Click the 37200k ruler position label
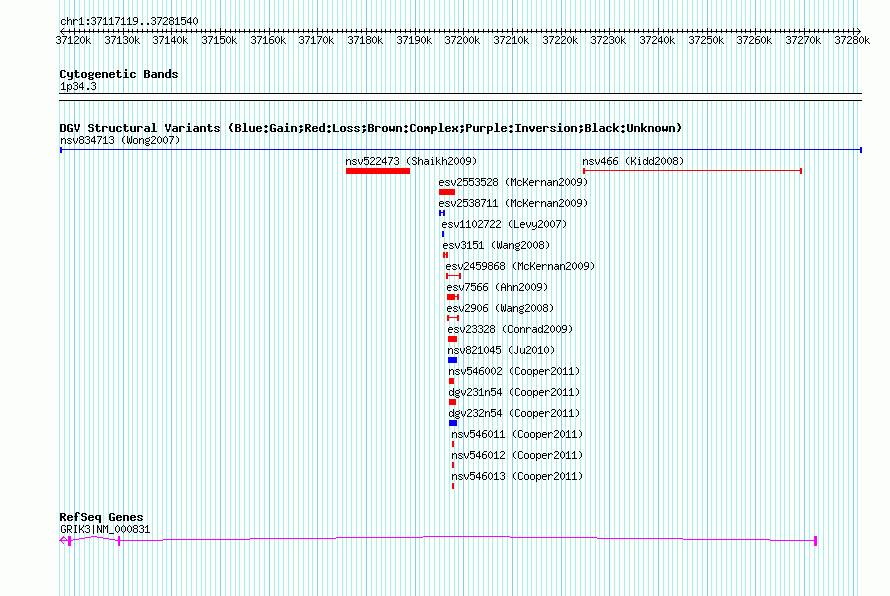This screenshot has height=596, width=890. click(x=462, y=40)
